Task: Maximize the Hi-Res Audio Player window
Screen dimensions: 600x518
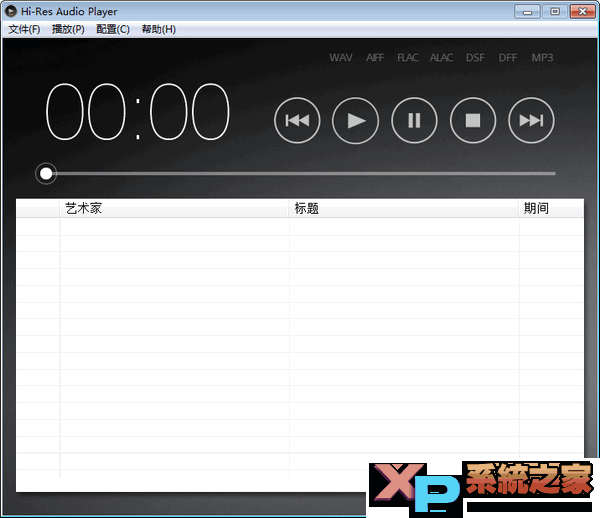Action: [555, 11]
